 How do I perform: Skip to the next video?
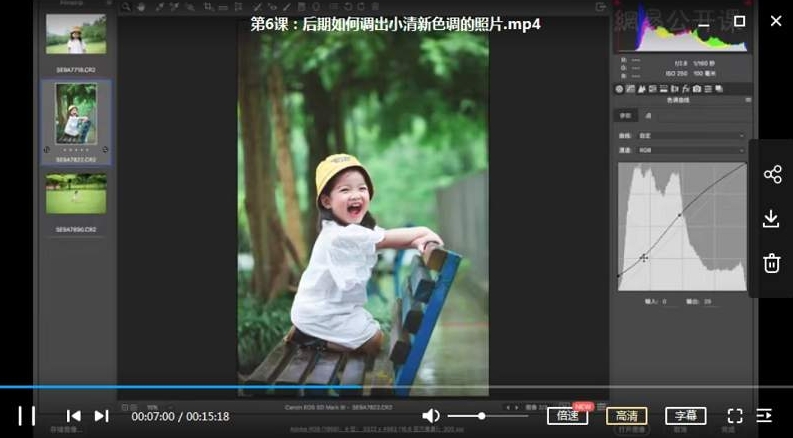click(x=102, y=416)
